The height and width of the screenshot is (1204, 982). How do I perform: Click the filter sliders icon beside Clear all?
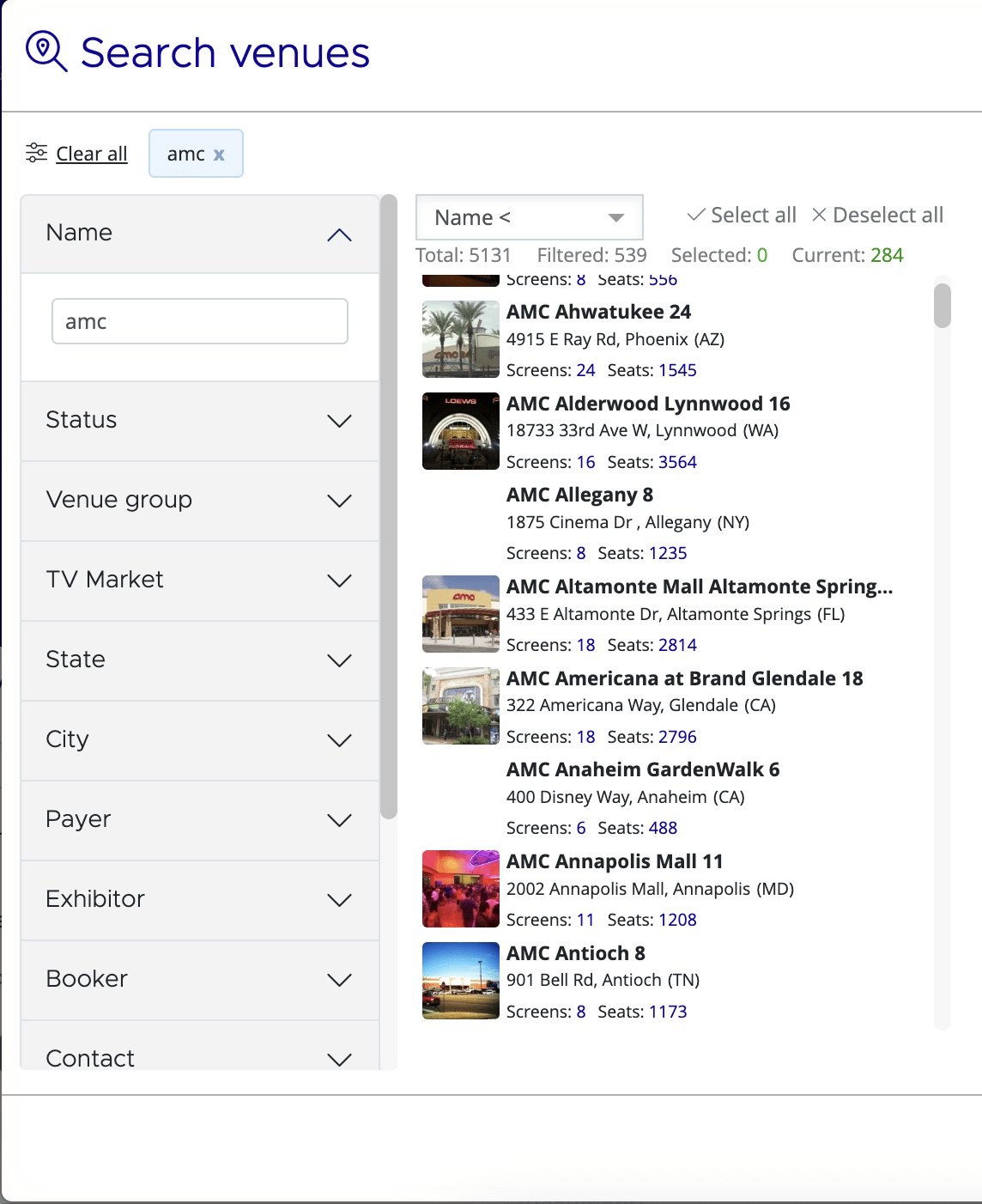(x=35, y=152)
